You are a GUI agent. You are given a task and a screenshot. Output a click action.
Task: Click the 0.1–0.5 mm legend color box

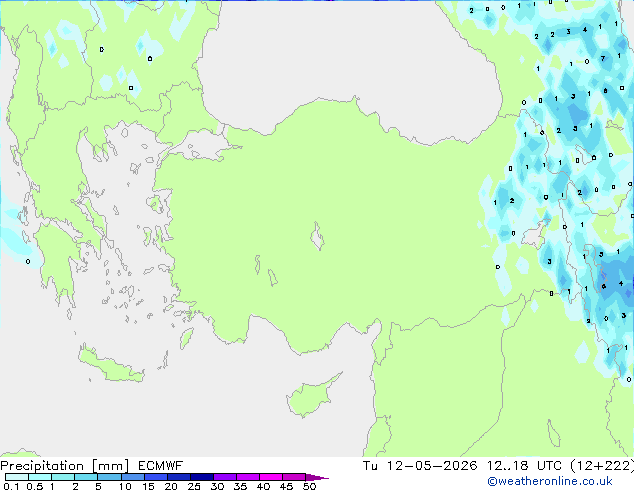coord(17,477)
